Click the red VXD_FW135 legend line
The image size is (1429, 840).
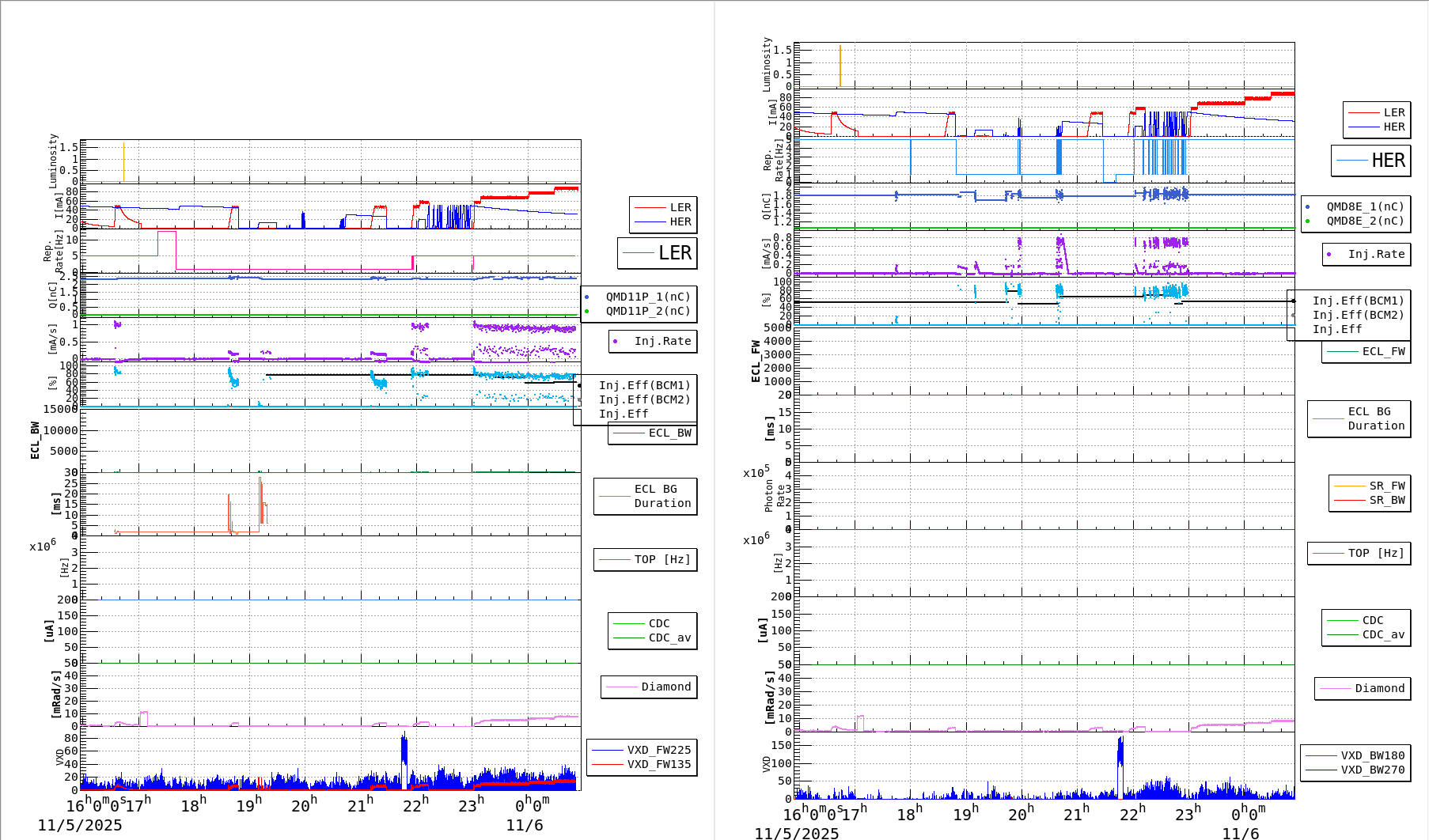point(608,764)
